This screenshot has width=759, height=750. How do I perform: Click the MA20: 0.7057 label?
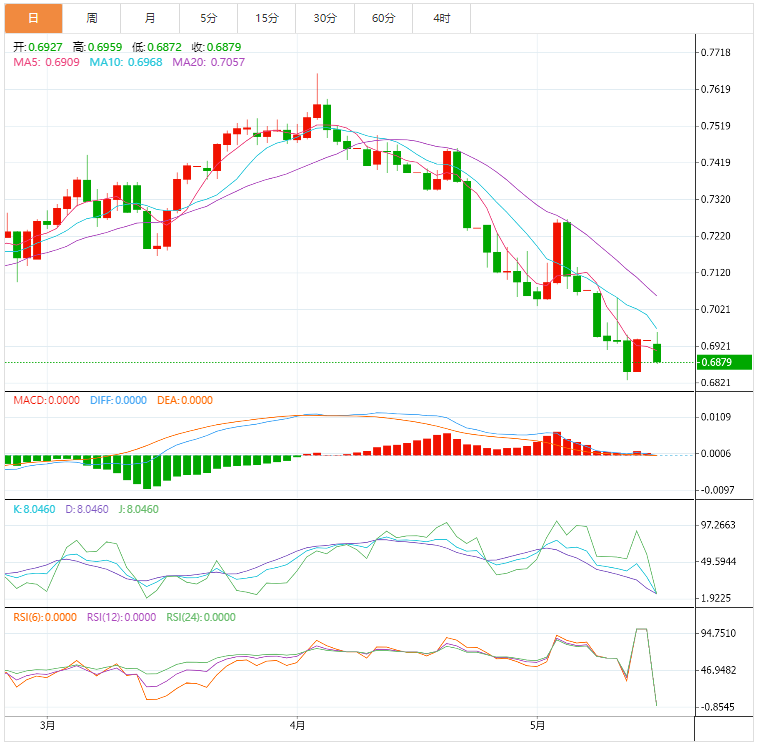click(209, 62)
